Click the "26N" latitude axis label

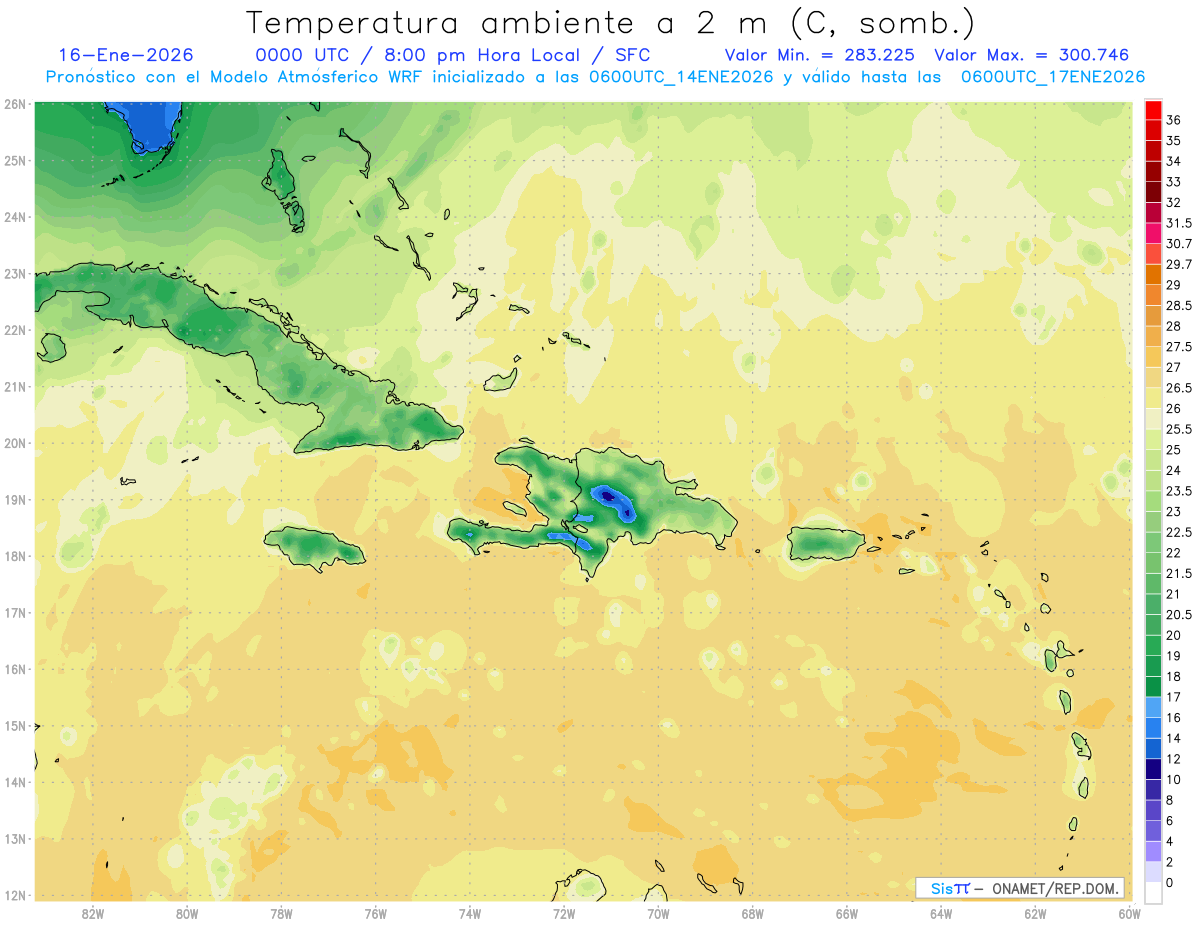(14, 103)
